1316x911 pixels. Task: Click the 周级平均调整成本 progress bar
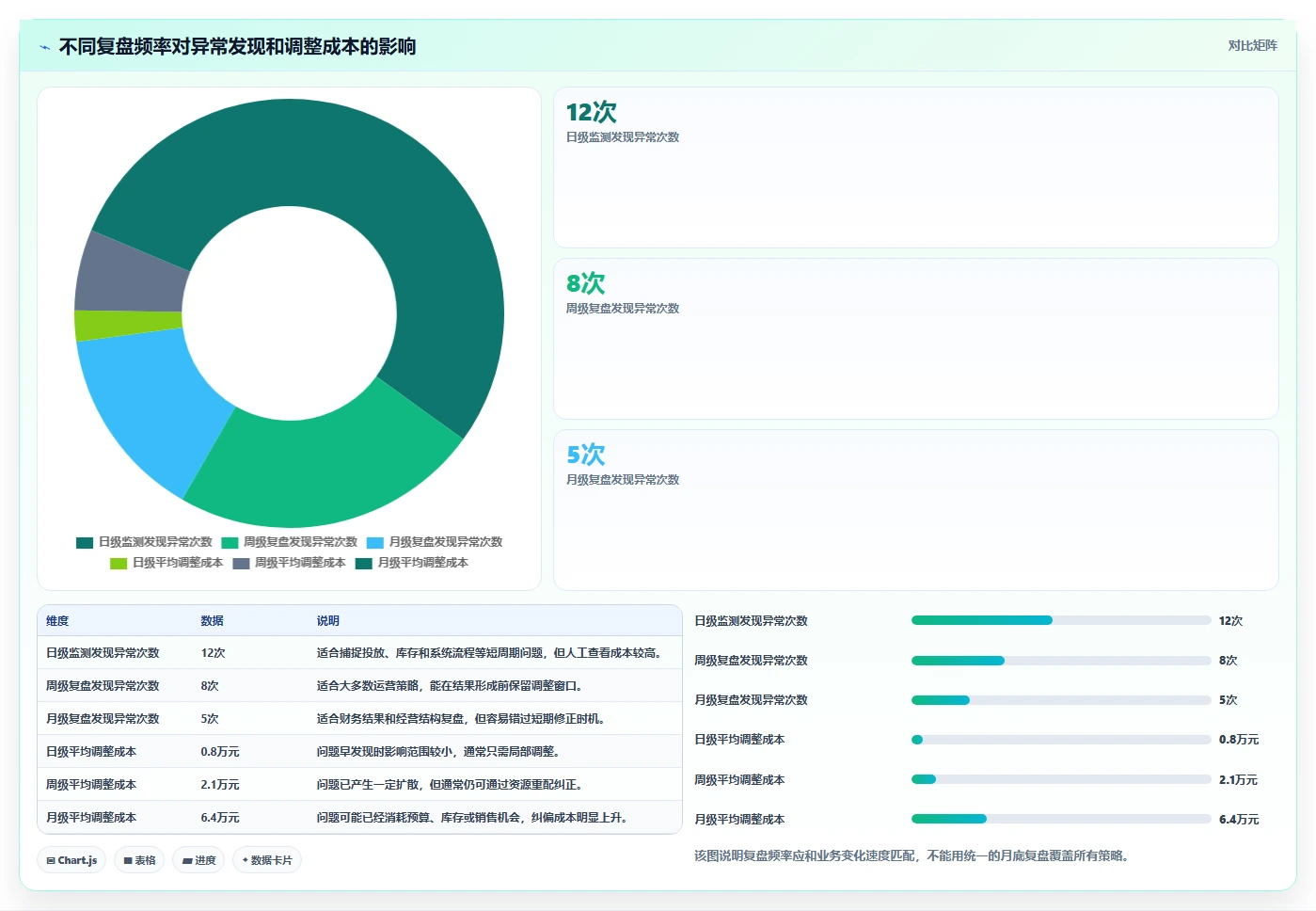[x=1061, y=779]
